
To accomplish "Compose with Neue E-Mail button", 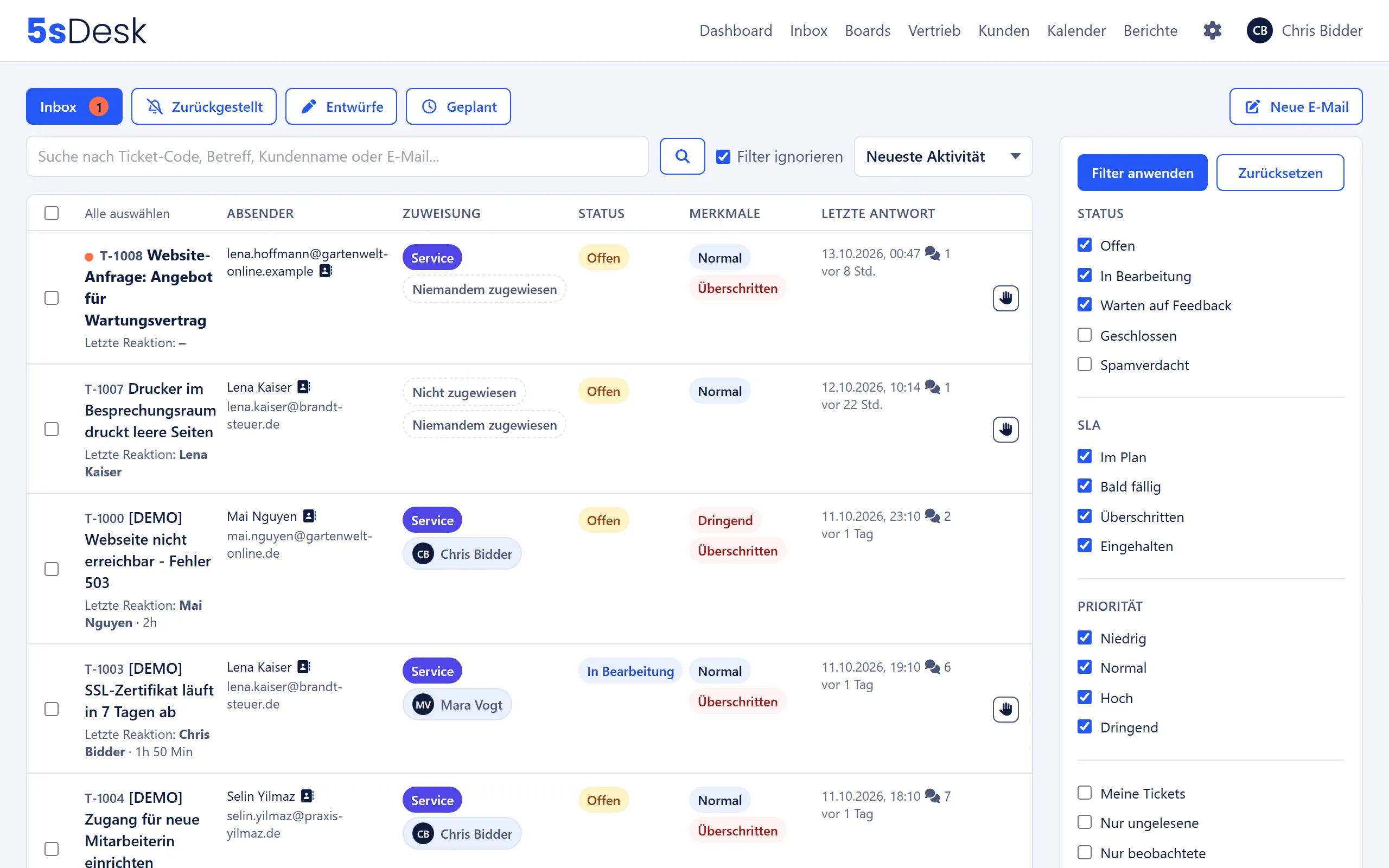I will pyautogui.click(x=1296, y=106).
